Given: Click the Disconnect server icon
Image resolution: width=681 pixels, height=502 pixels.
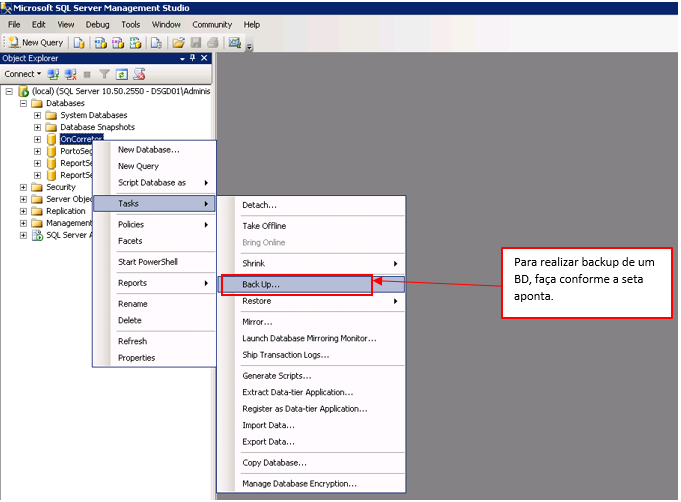Looking at the screenshot, I should 70,74.
